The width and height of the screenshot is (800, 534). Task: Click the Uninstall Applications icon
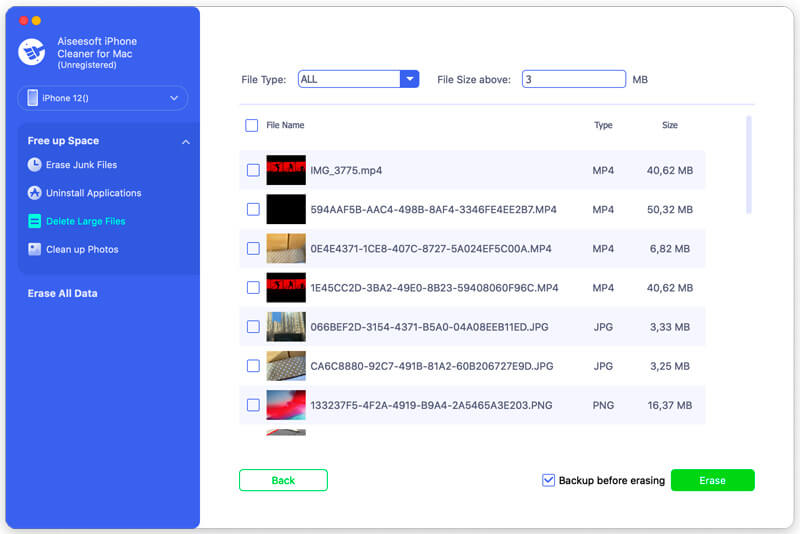point(35,193)
